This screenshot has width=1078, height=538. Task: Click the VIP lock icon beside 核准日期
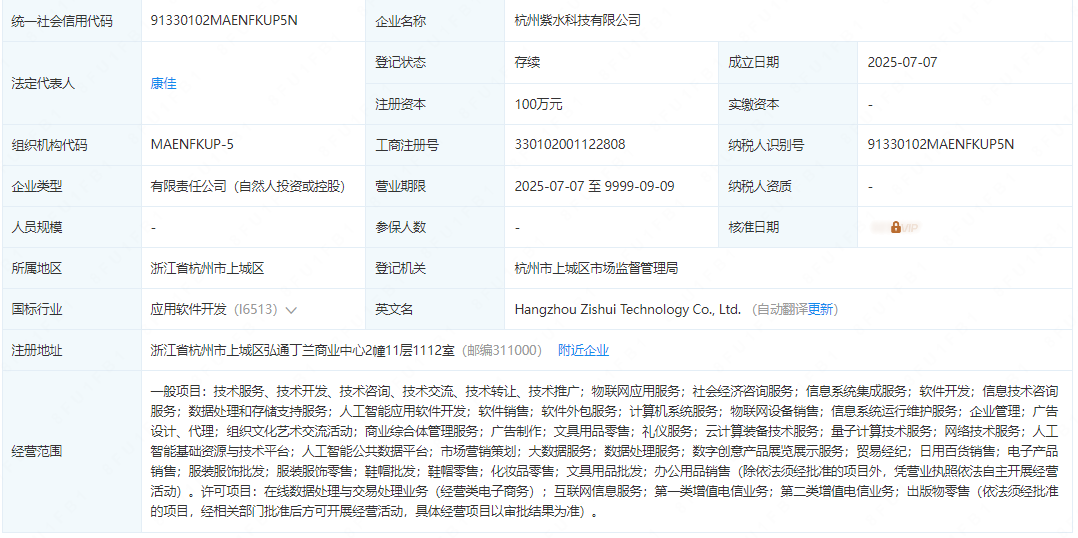pos(896,227)
